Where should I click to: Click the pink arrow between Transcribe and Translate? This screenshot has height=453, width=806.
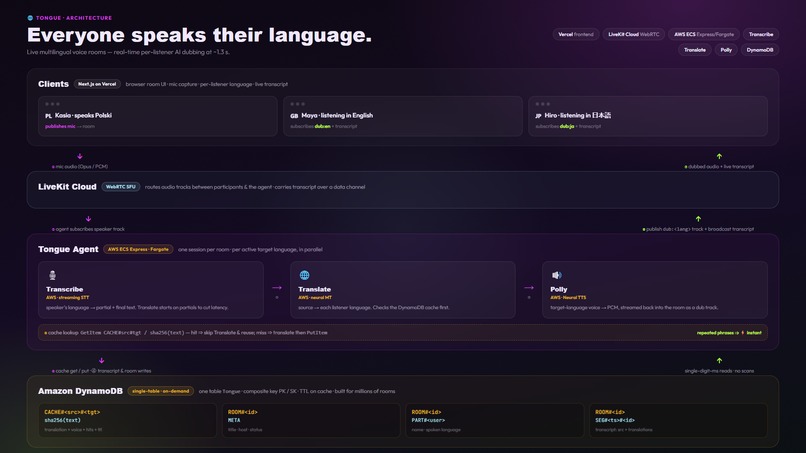277,288
